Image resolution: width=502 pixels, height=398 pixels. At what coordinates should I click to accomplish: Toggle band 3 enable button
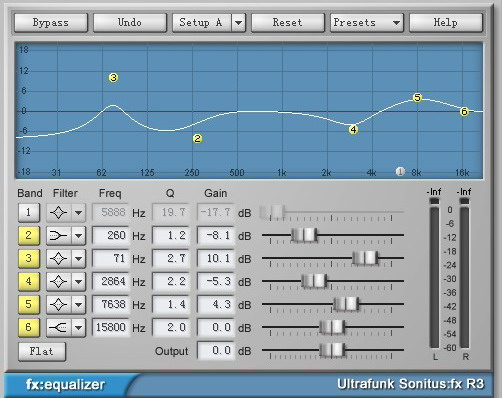29,258
